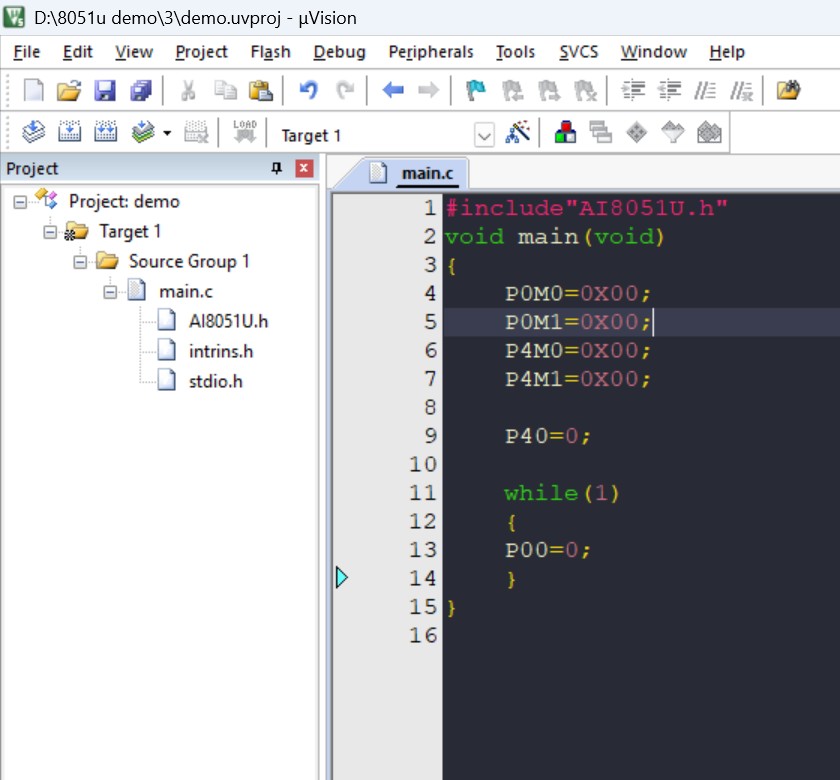Viewport: 840px width, 780px height.
Task: Open the Peripherals menu
Action: (x=430, y=52)
